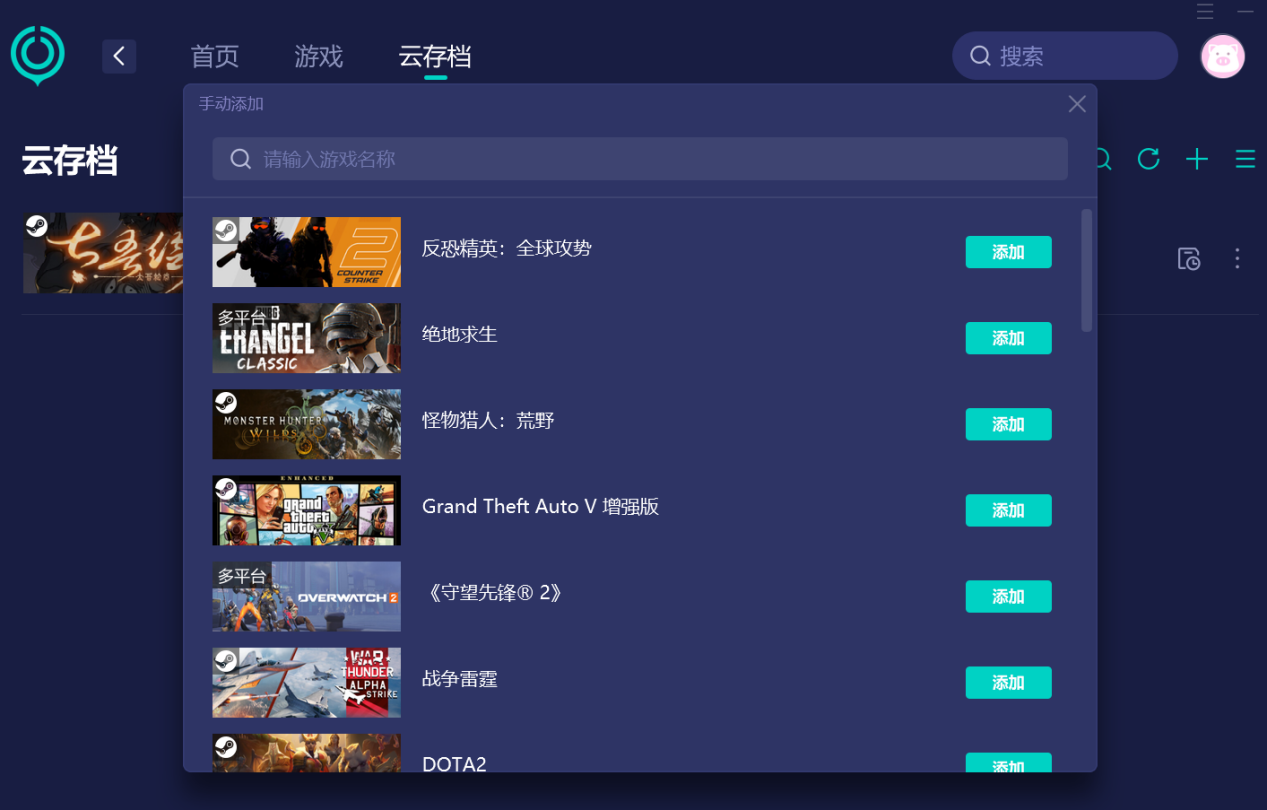Click the Monster Hunter Wilds thumbnail
1267x810 pixels.
click(306, 424)
